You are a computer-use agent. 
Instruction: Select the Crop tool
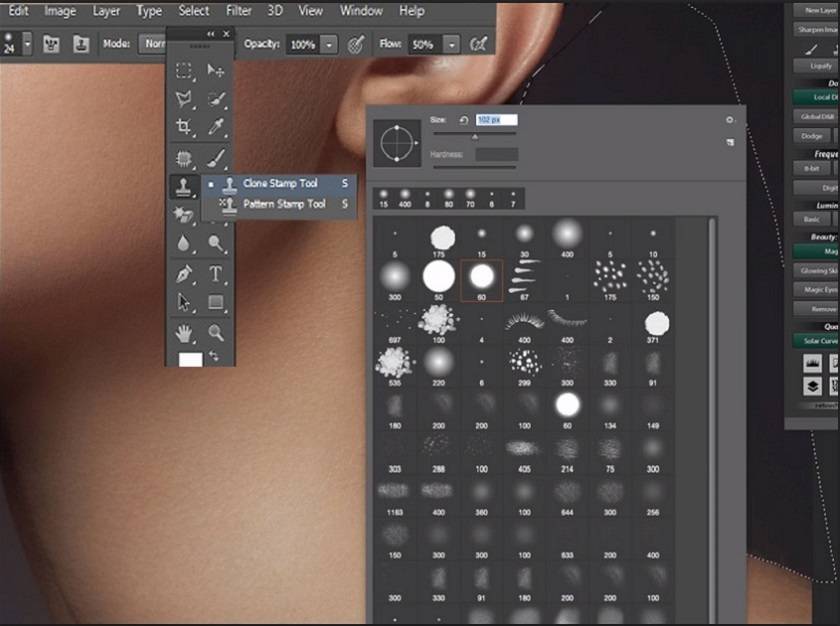pyautogui.click(x=184, y=127)
